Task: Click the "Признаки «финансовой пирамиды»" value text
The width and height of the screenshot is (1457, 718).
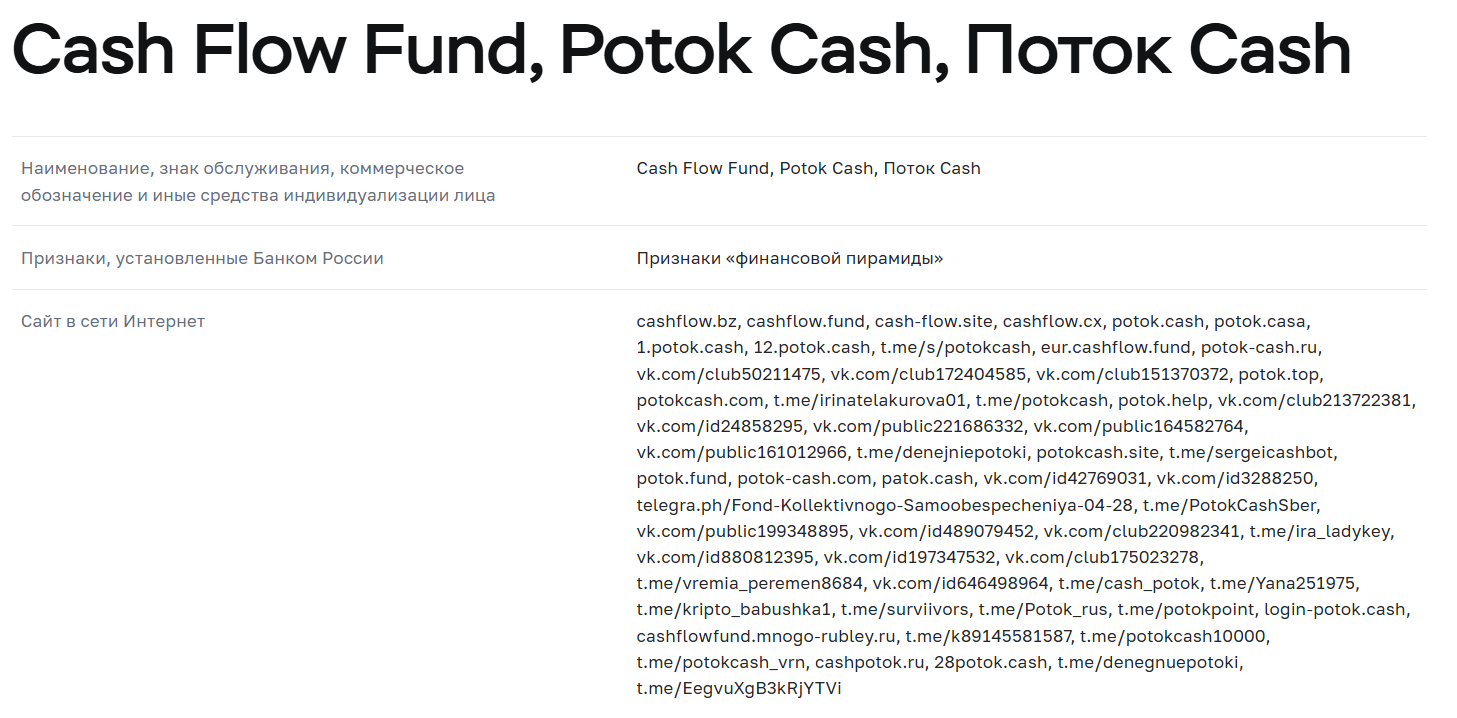Action: pos(790,258)
